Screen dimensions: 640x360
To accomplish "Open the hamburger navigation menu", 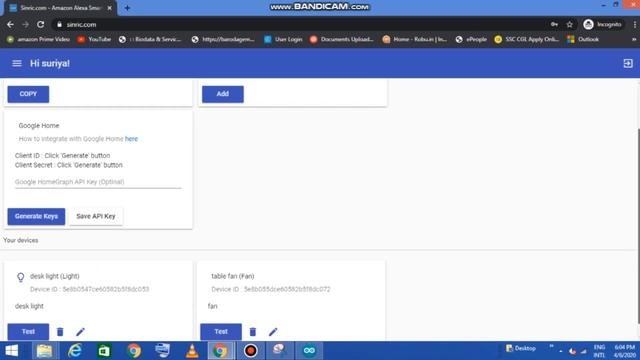I will point(17,63).
